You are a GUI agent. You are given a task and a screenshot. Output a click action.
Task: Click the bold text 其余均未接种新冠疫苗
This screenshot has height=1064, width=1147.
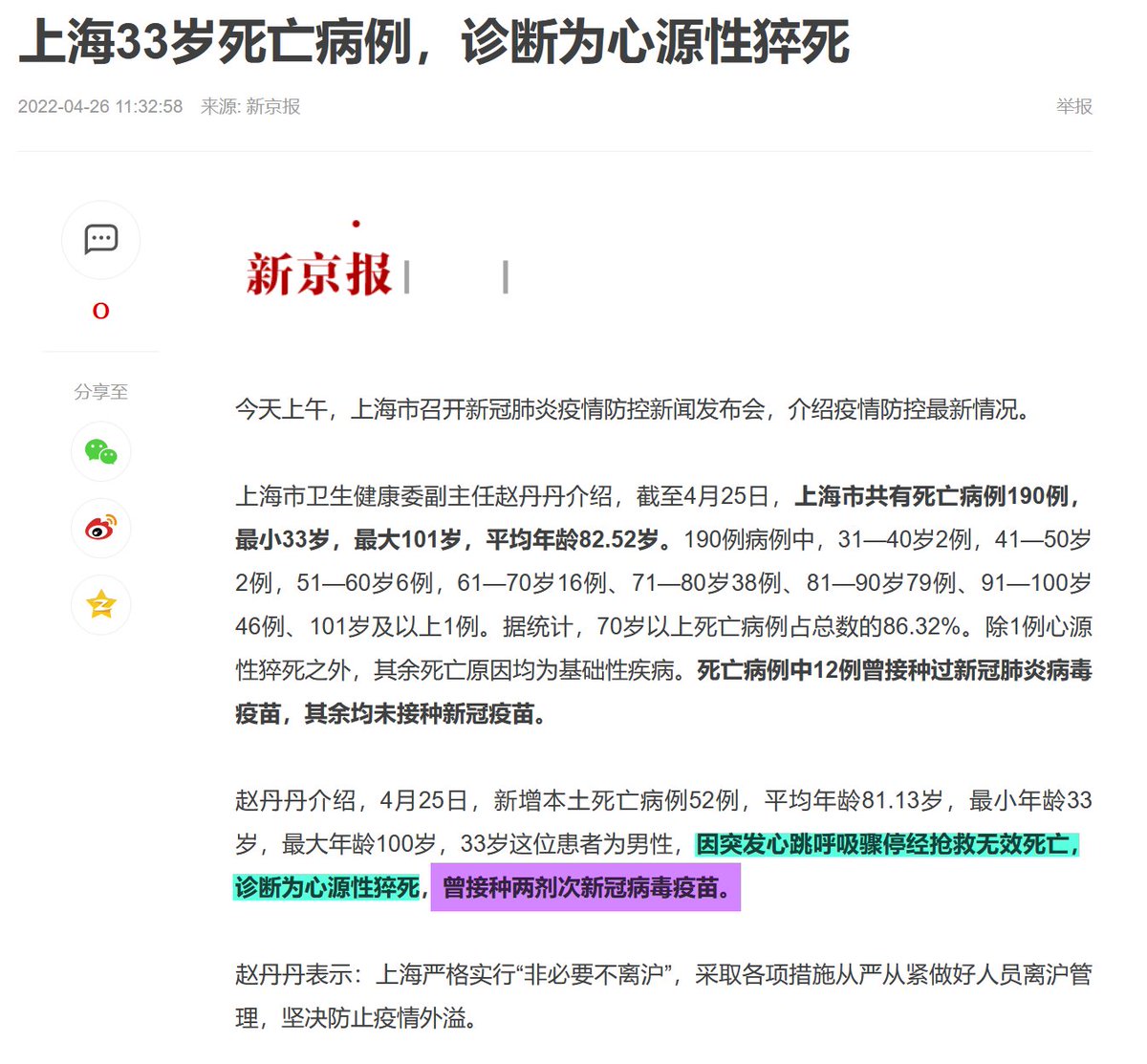425,714
